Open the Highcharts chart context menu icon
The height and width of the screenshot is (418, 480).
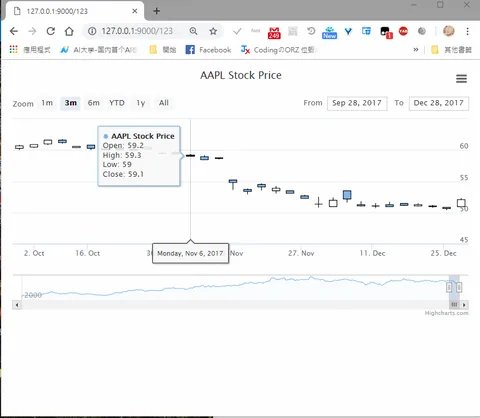[x=461, y=79]
